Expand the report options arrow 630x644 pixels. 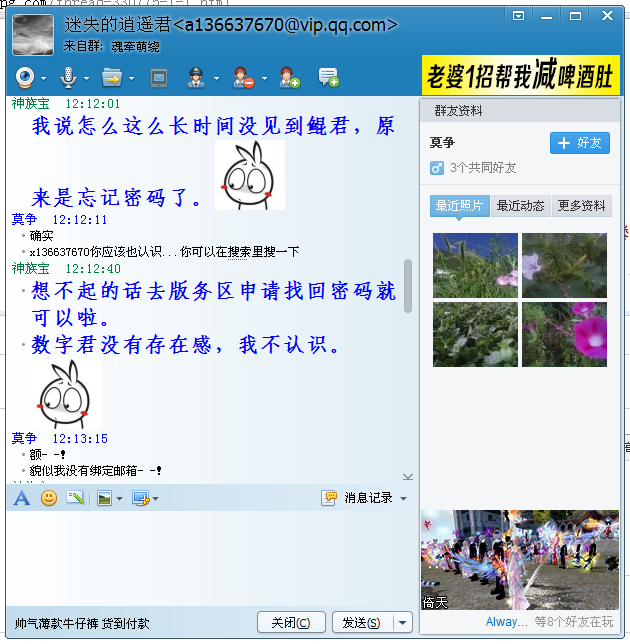[216, 78]
